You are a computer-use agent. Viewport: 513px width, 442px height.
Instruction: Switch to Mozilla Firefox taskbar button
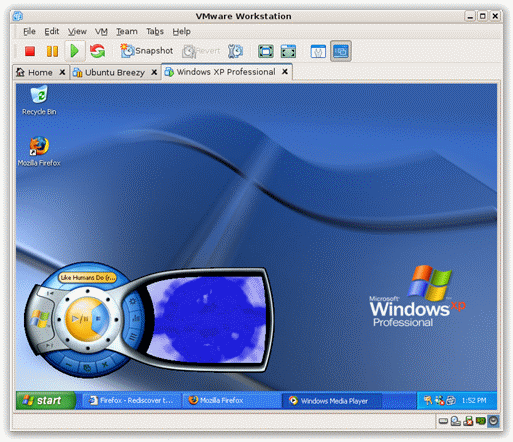[x=231, y=400]
